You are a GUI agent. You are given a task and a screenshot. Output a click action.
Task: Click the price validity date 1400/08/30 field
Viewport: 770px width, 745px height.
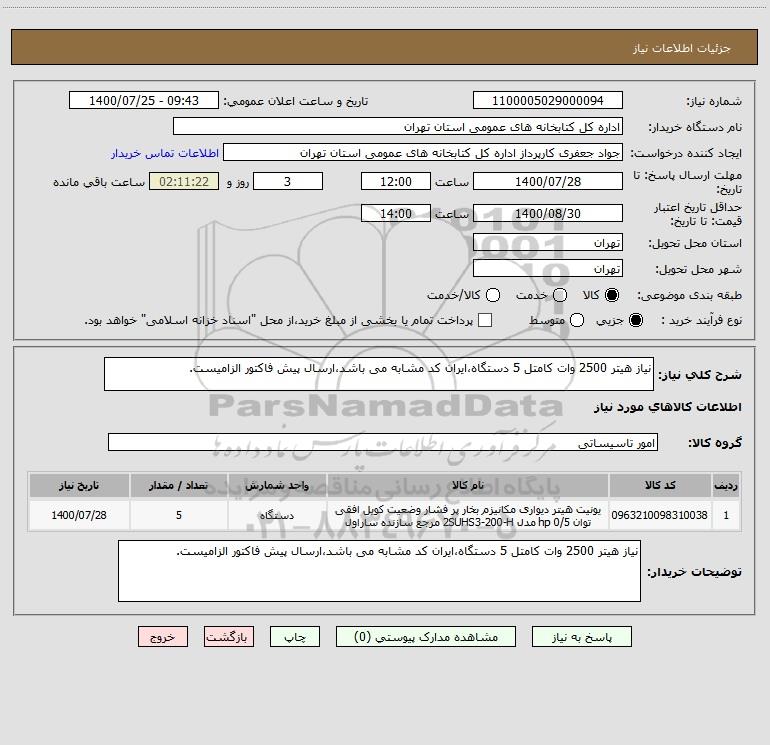548,213
